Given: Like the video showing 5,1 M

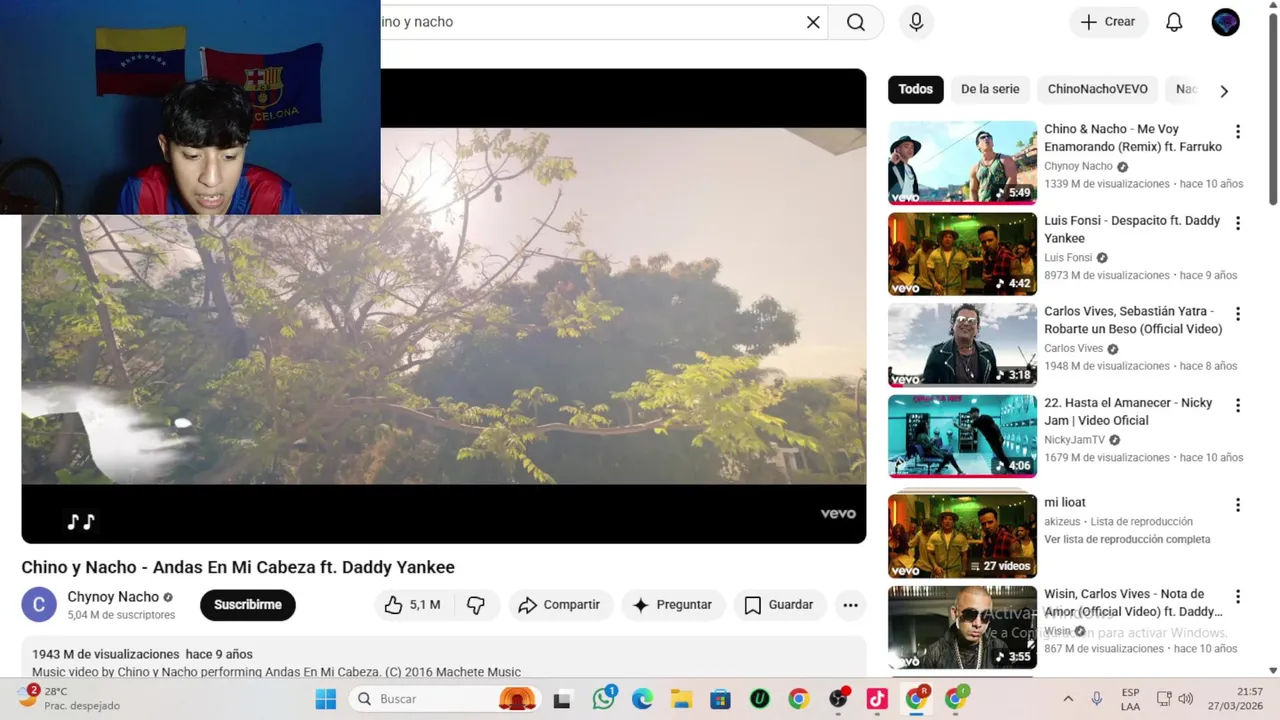Looking at the screenshot, I should [413, 605].
